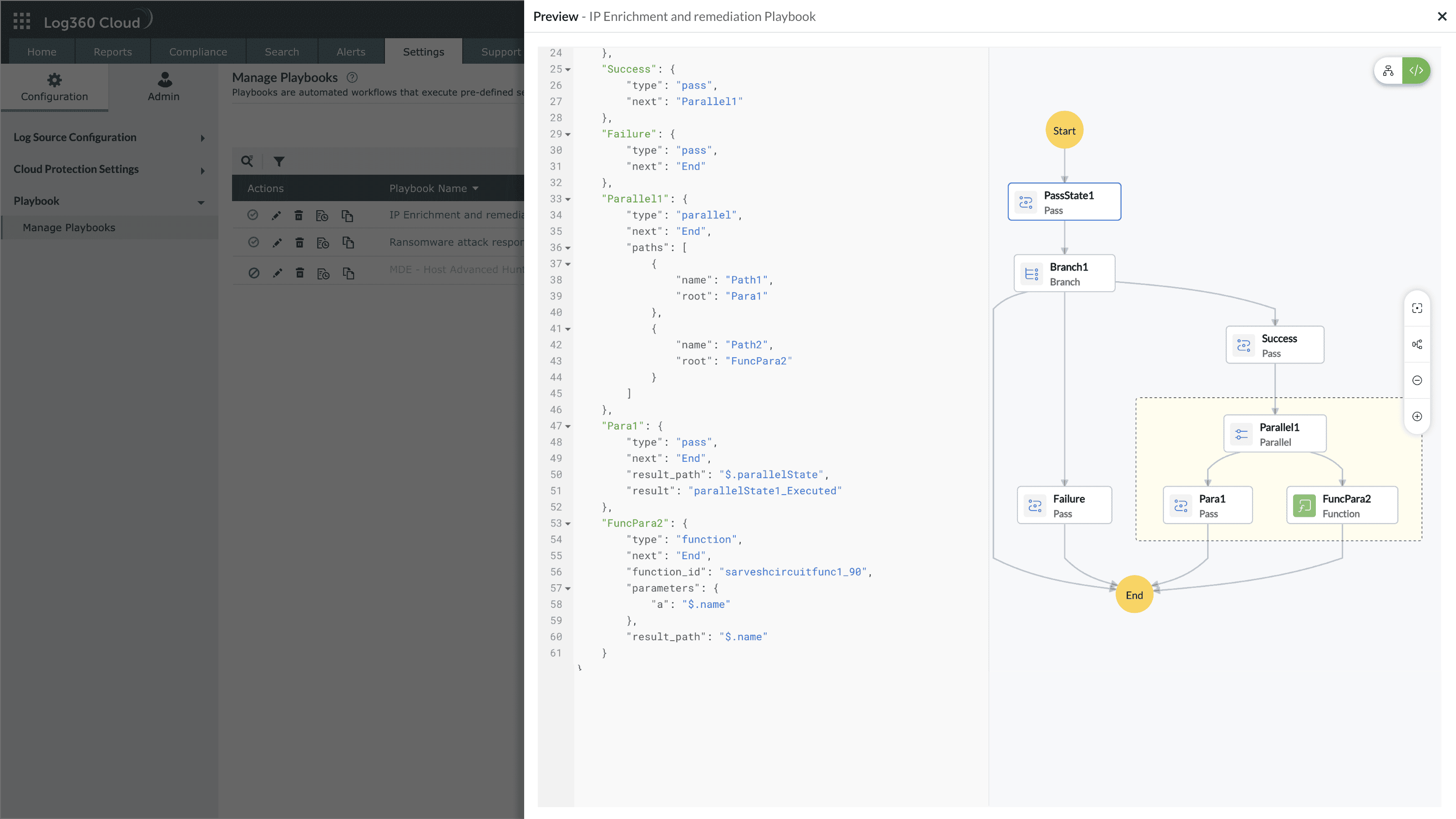Image resolution: width=1456 pixels, height=819 pixels.
Task: Select the Success pass node
Action: [1275, 345]
